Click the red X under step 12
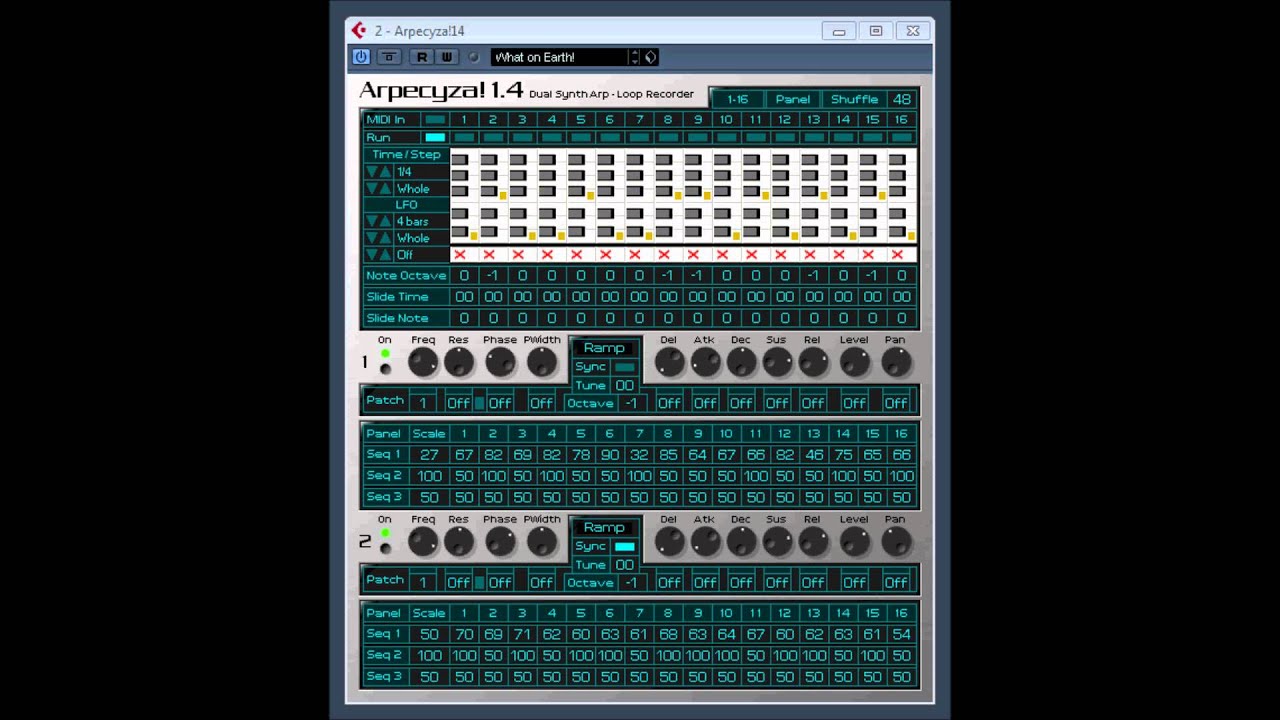 click(780, 255)
